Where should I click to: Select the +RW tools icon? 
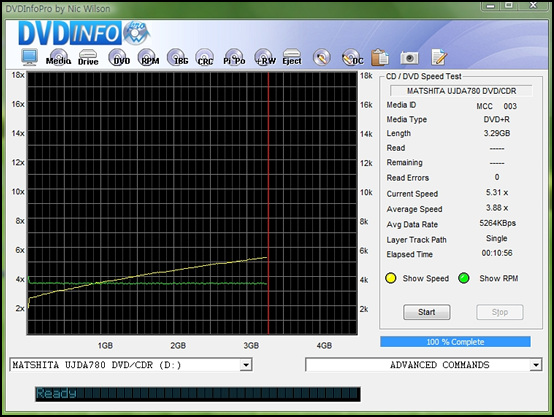265,58
